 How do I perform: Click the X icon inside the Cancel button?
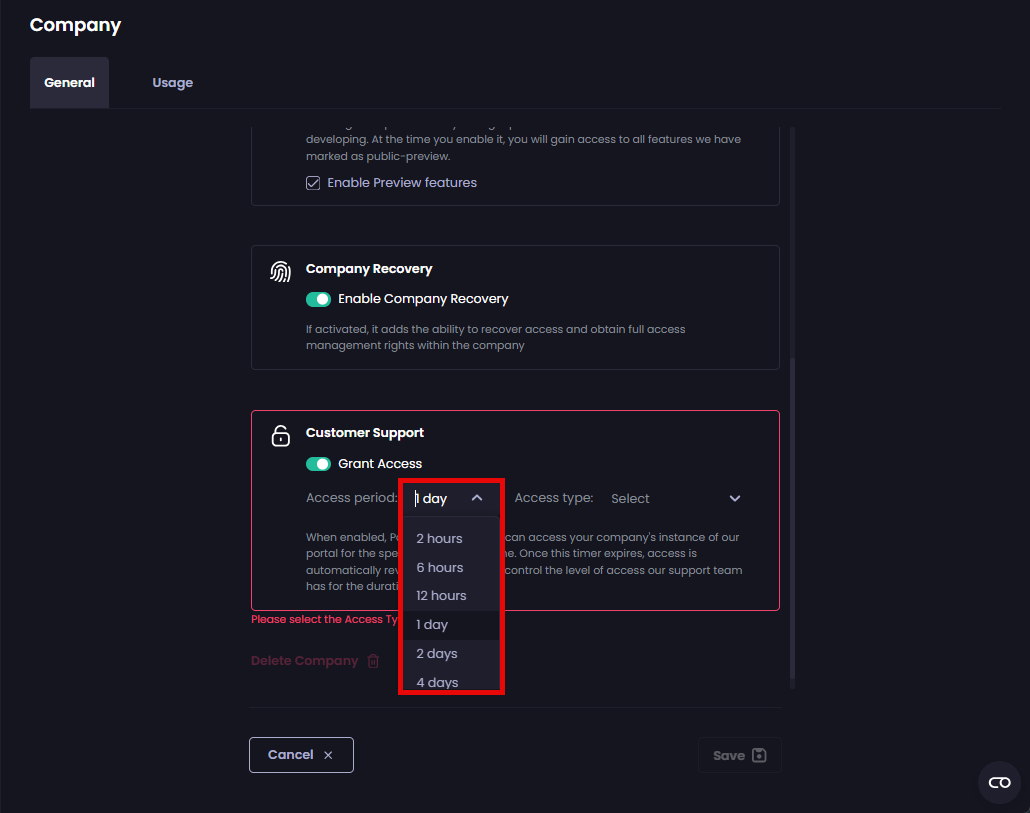(328, 755)
